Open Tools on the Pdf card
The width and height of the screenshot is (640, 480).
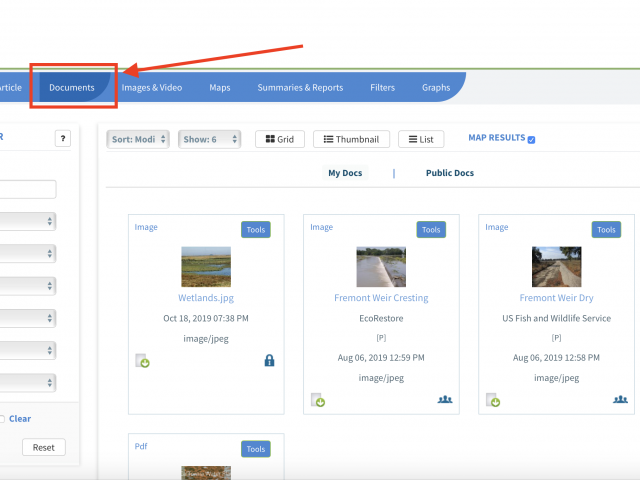(x=256, y=449)
